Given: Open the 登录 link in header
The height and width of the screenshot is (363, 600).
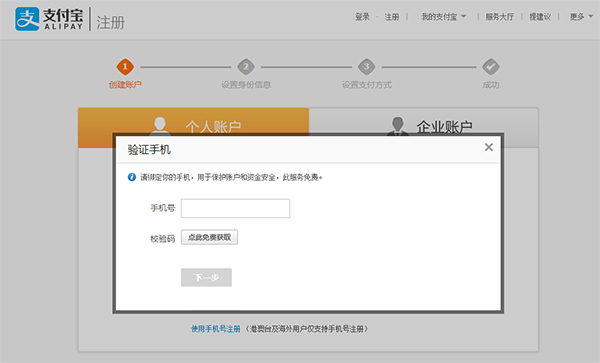Looking at the screenshot, I should click(x=362, y=17).
